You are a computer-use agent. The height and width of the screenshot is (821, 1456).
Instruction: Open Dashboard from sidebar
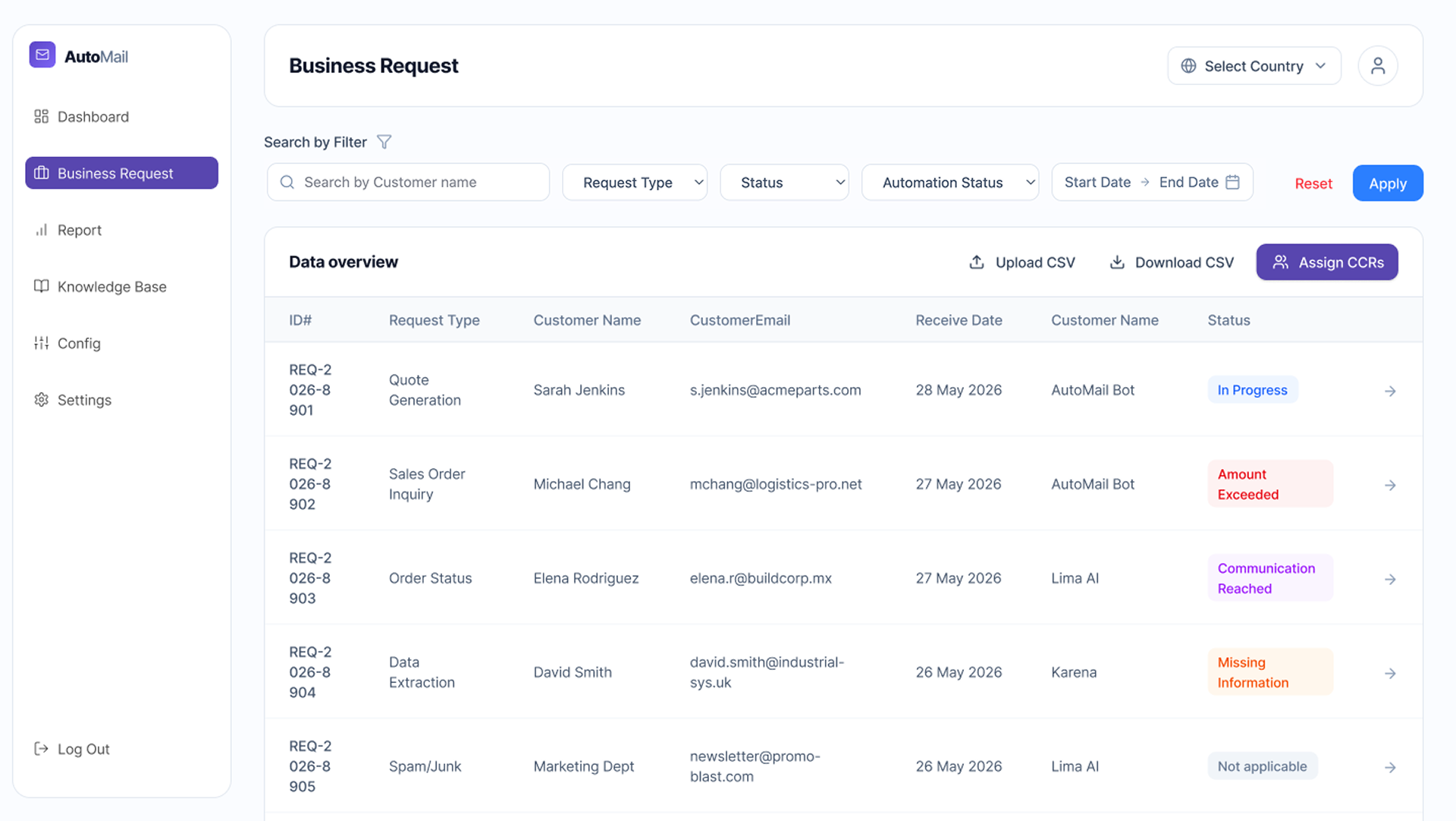point(121,117)
